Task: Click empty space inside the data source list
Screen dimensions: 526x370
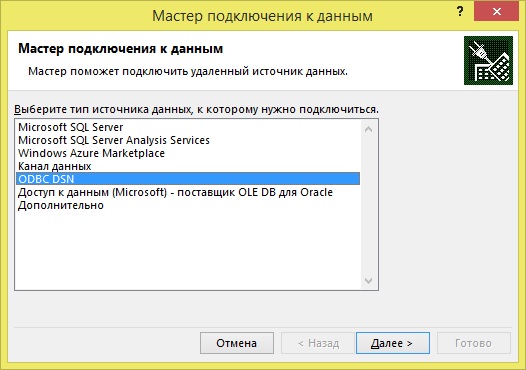Action: [188, 250]
